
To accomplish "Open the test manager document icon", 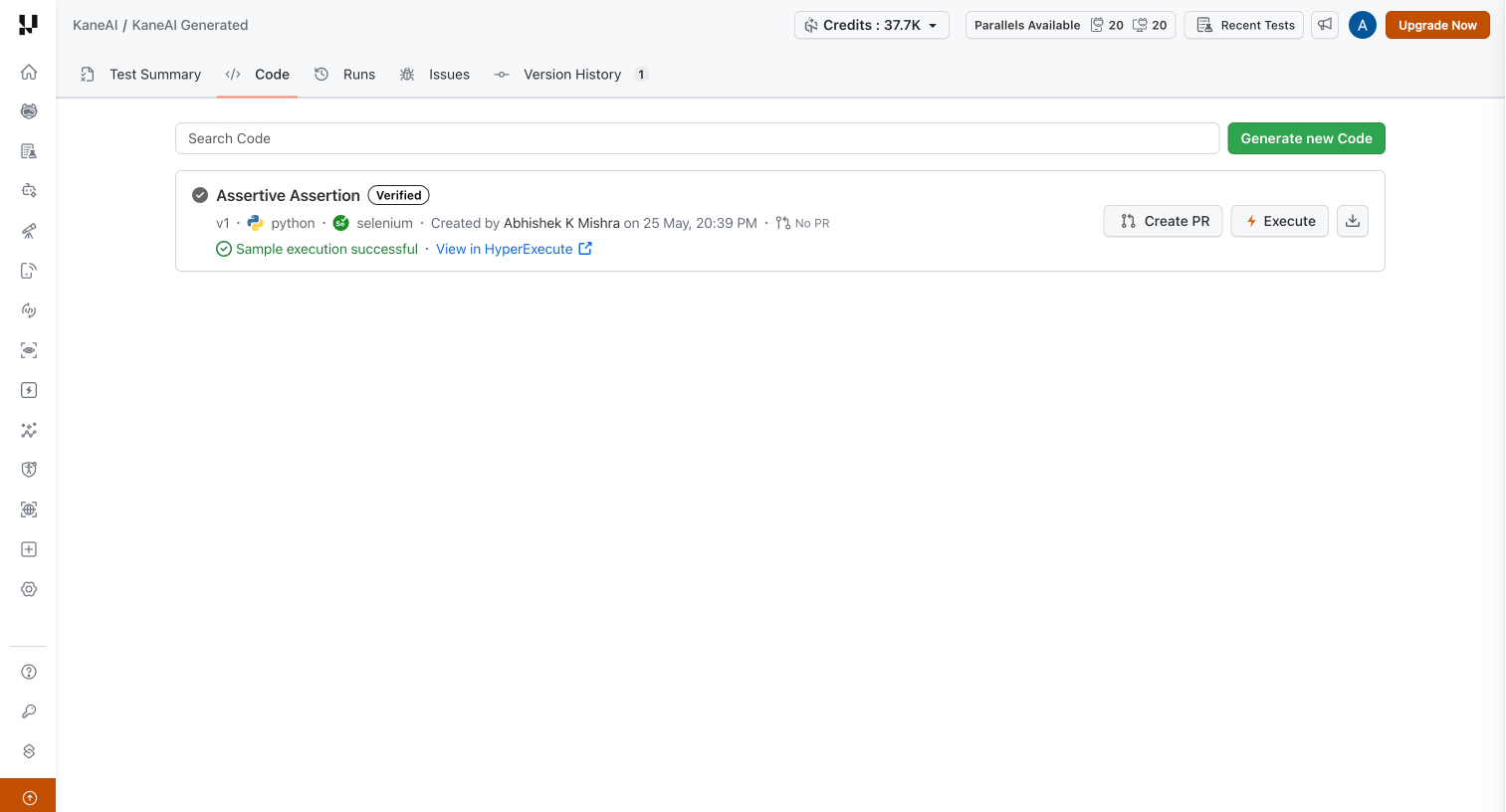I will point(29,151).
